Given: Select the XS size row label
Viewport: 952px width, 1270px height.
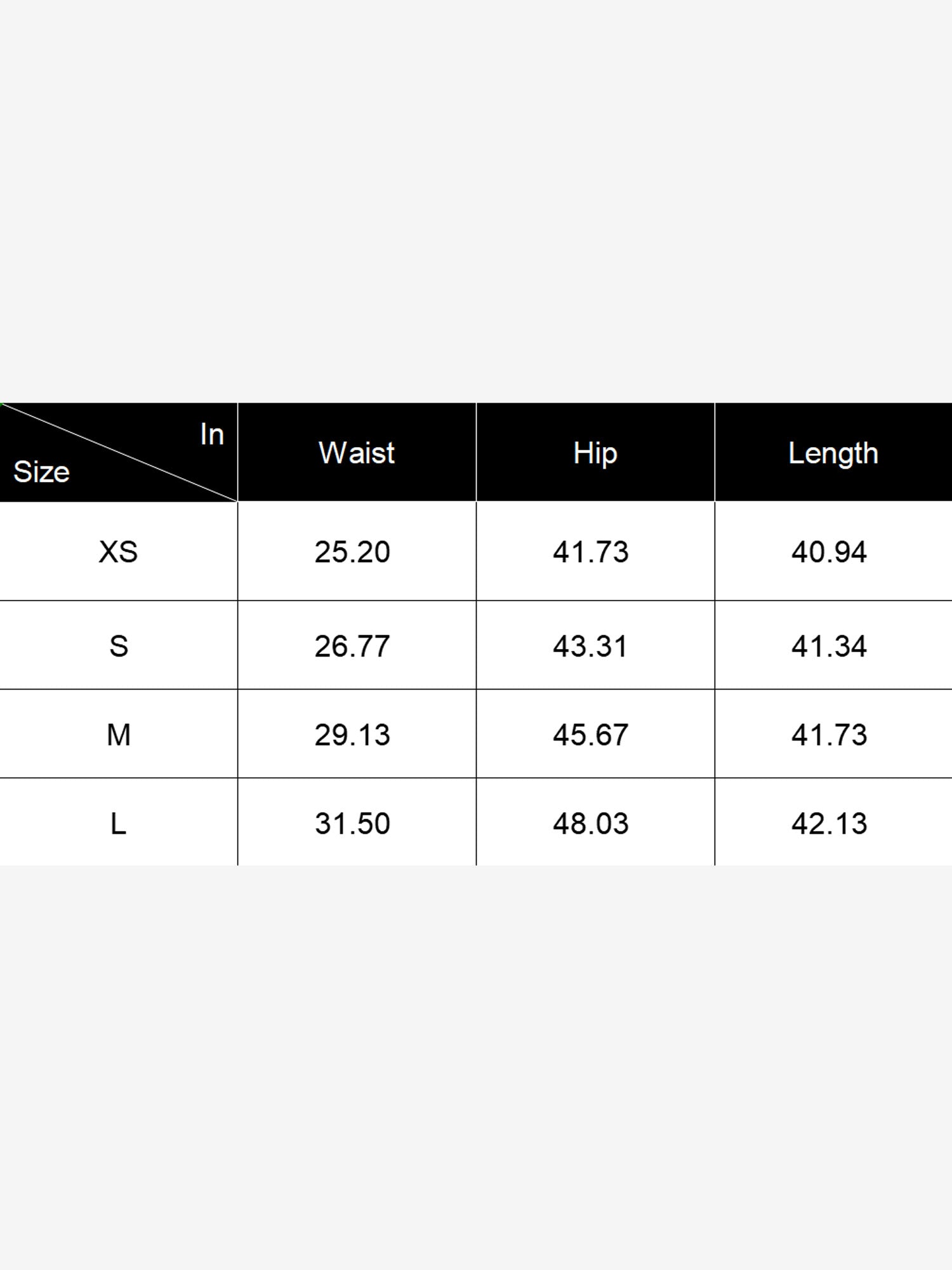Looking at the screenshot, I should [119, 552].
